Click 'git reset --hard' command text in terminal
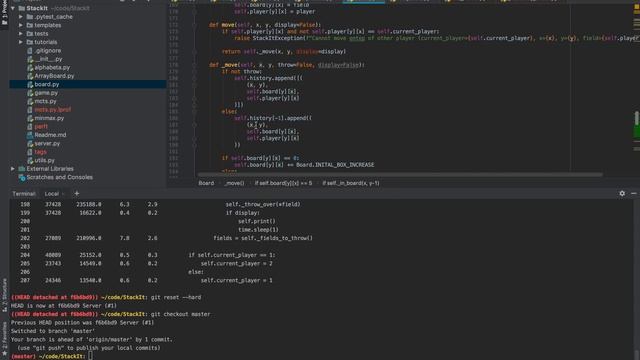The image size is (640, 360). click(176, 298)
